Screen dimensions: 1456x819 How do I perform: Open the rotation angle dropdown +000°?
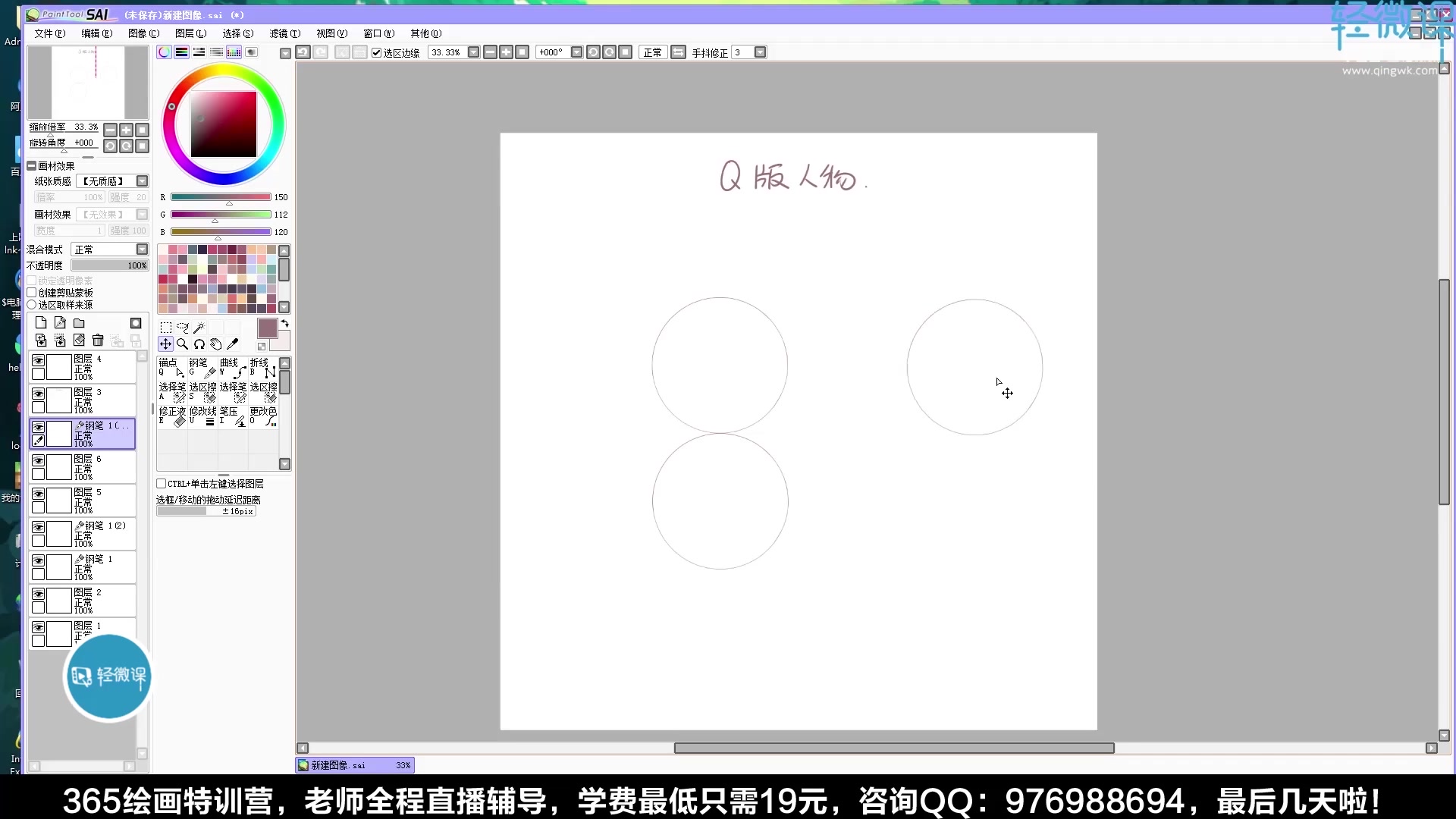[x=576, y=52]
